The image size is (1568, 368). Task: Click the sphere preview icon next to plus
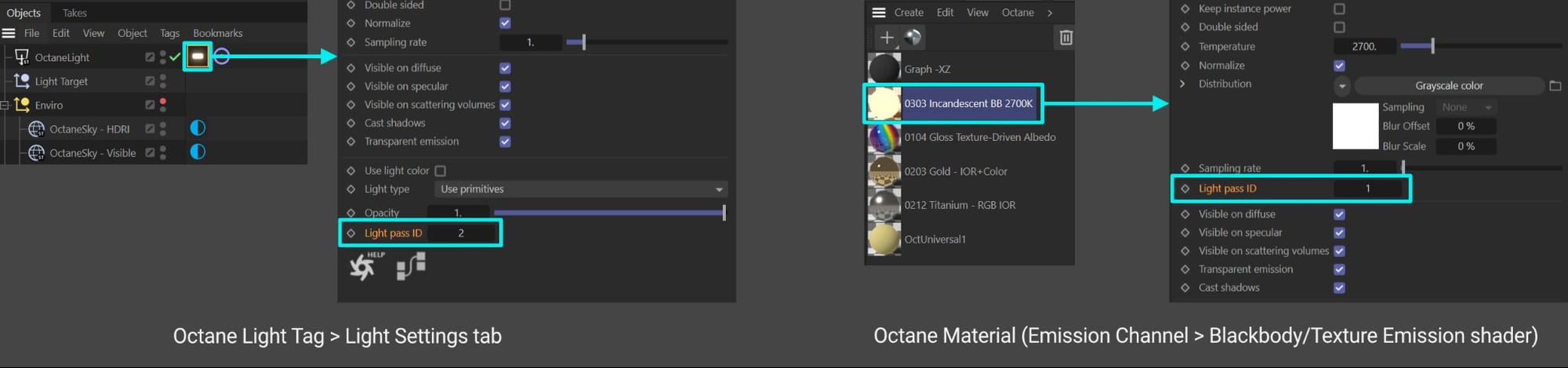[913, 37]
